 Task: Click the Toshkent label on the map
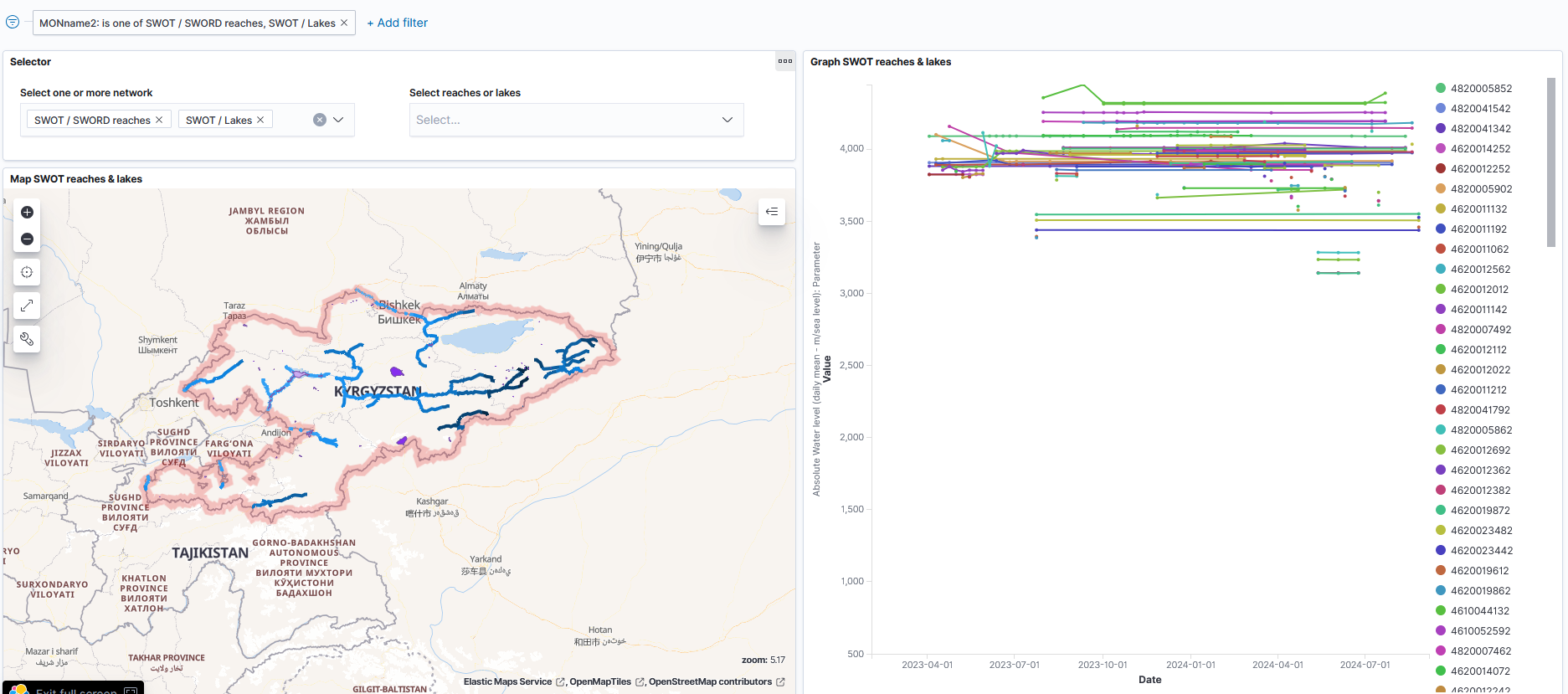coord(174,403)
